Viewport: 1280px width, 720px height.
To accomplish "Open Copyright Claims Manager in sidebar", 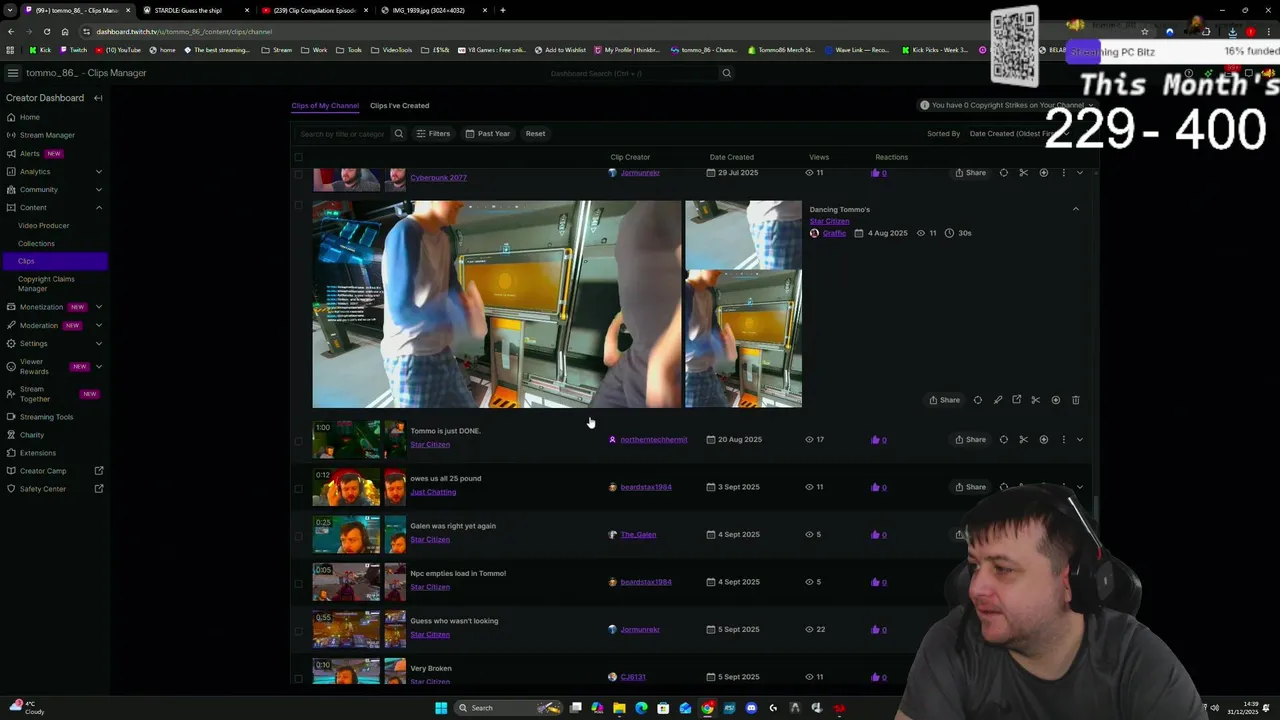I will (46, 284).
